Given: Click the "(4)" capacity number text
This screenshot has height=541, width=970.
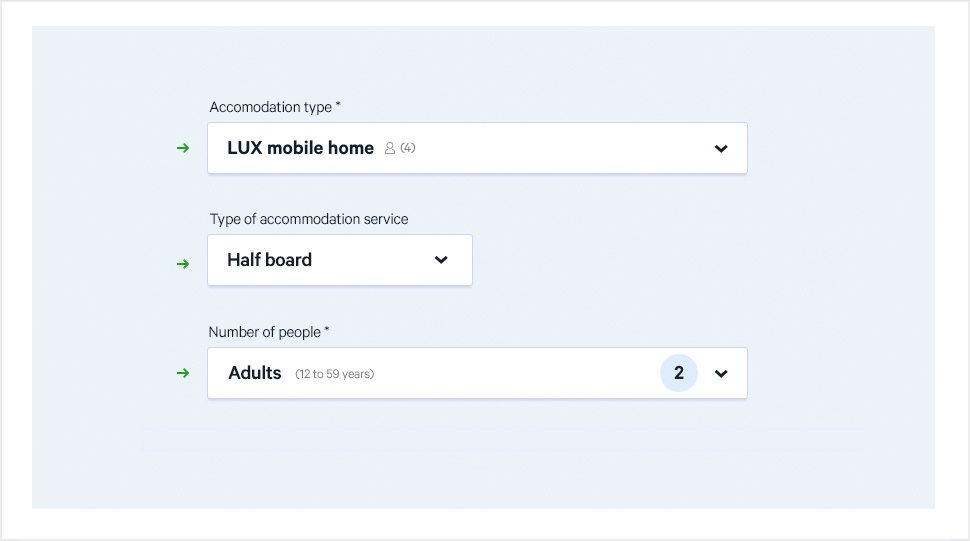Looking at the screenshot, I should click(x=408, y=148).
